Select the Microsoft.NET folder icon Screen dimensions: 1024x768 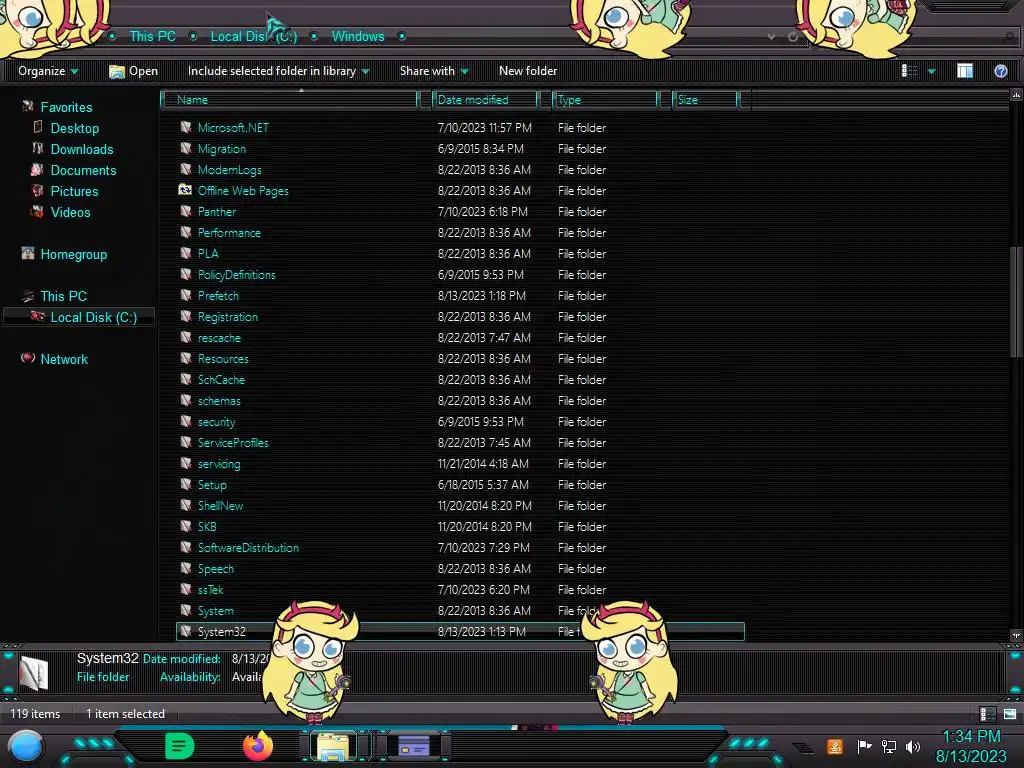pyautogui.click(x=186, y=127)
